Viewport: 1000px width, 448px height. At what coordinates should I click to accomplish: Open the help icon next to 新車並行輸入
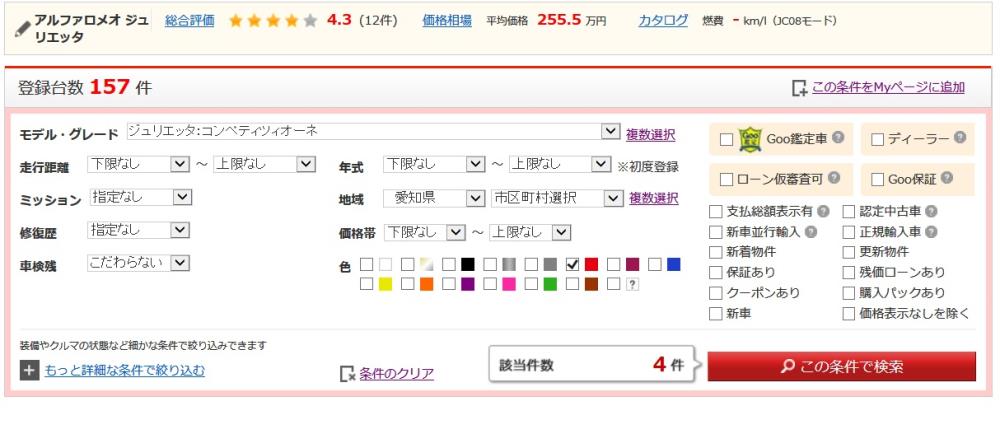[811, 232]
